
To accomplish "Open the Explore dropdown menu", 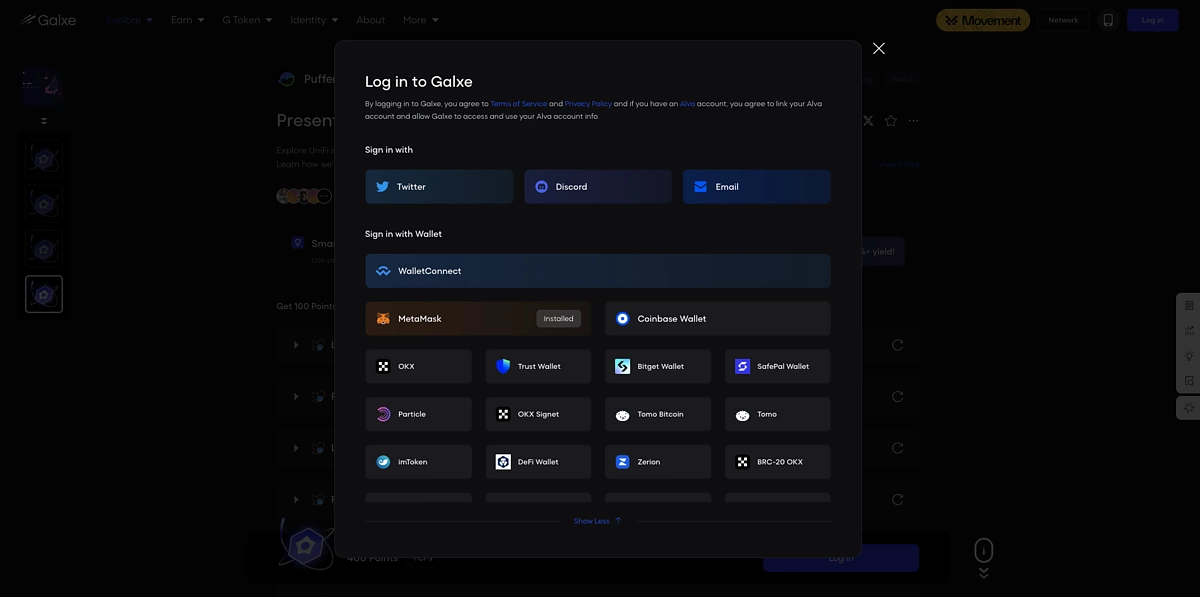I will click(x=129, y=20).
